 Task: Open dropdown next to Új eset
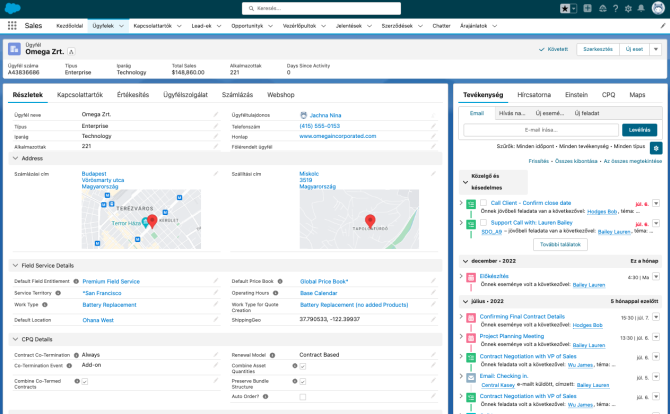point(656,48)
